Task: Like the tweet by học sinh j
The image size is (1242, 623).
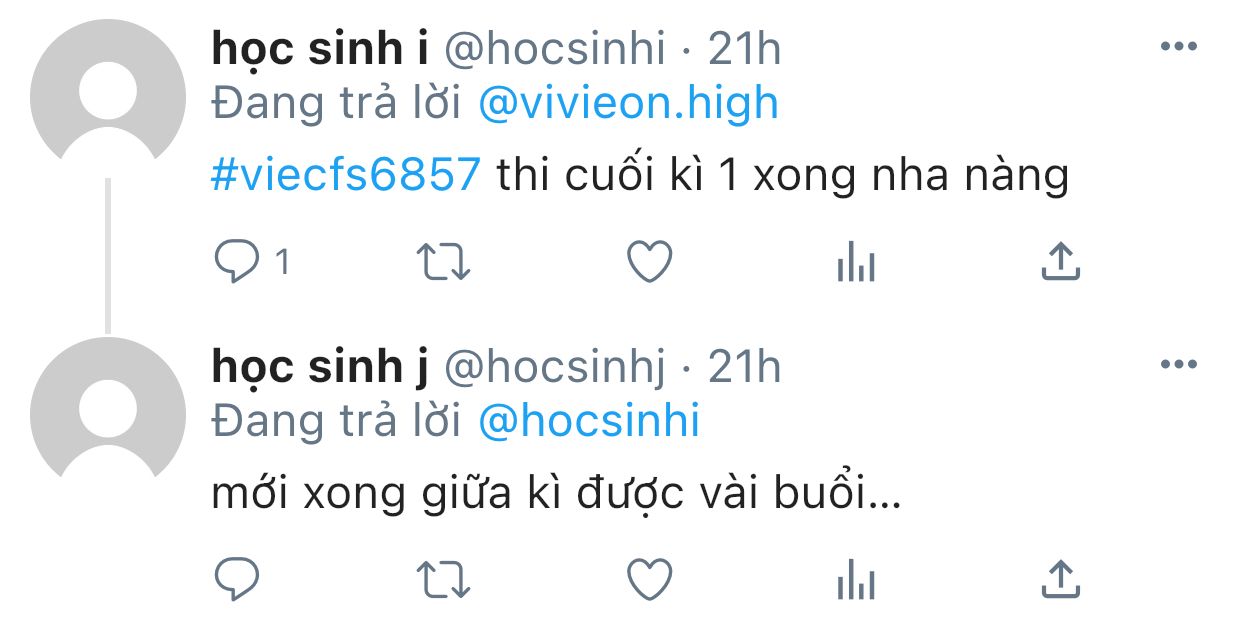Action: (x=649, y=579)
